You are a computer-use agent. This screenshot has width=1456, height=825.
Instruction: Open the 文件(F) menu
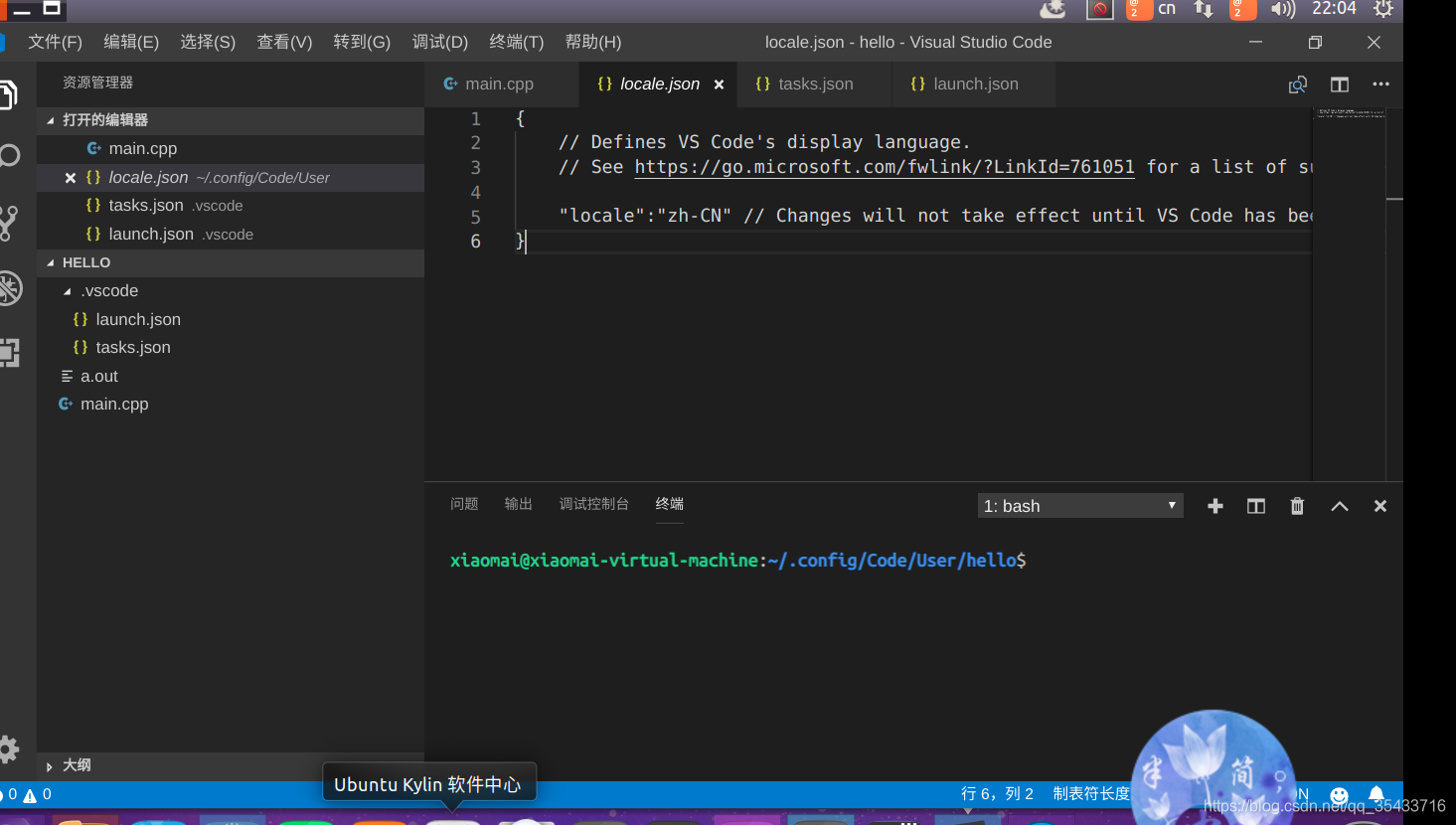point(55,42)
